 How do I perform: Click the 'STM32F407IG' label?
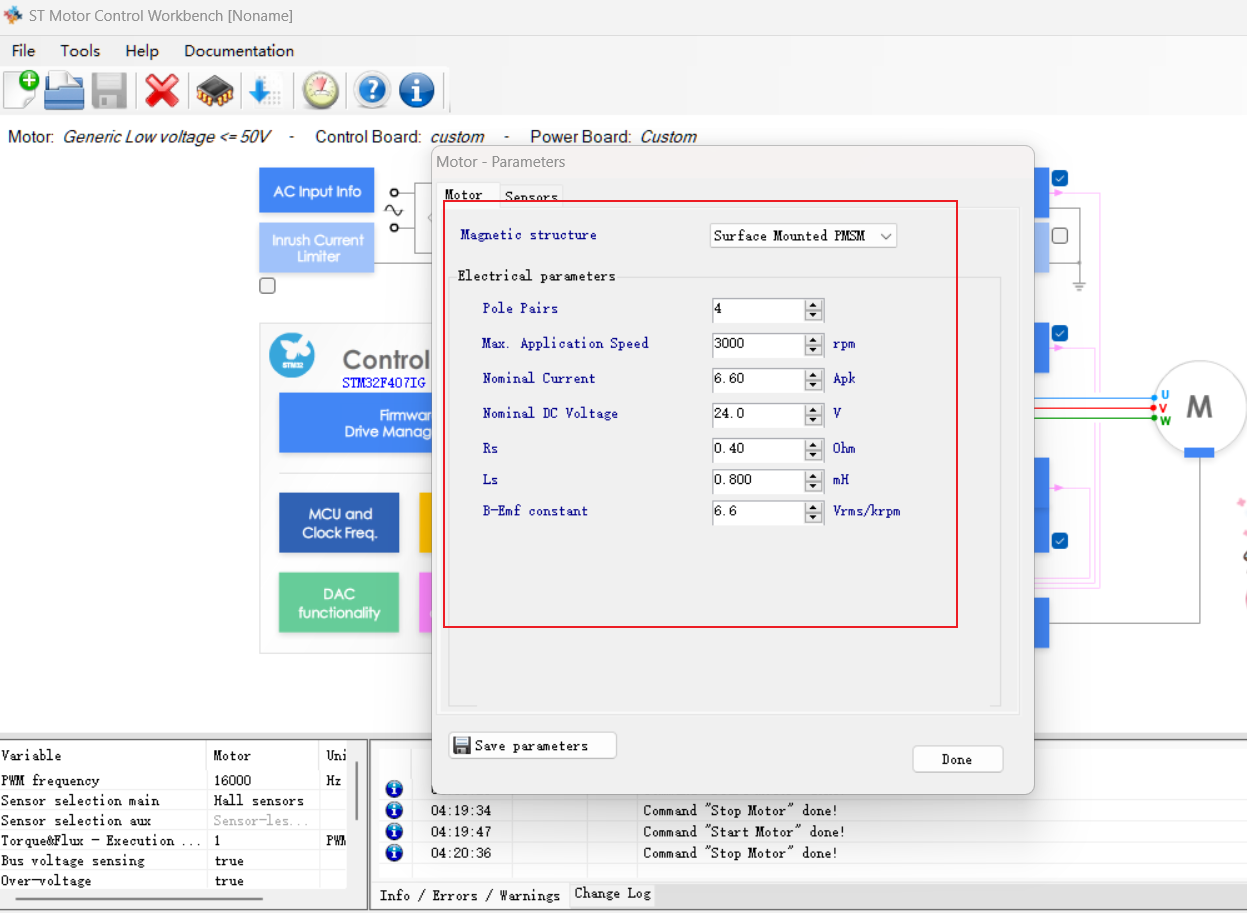point(384,383)
